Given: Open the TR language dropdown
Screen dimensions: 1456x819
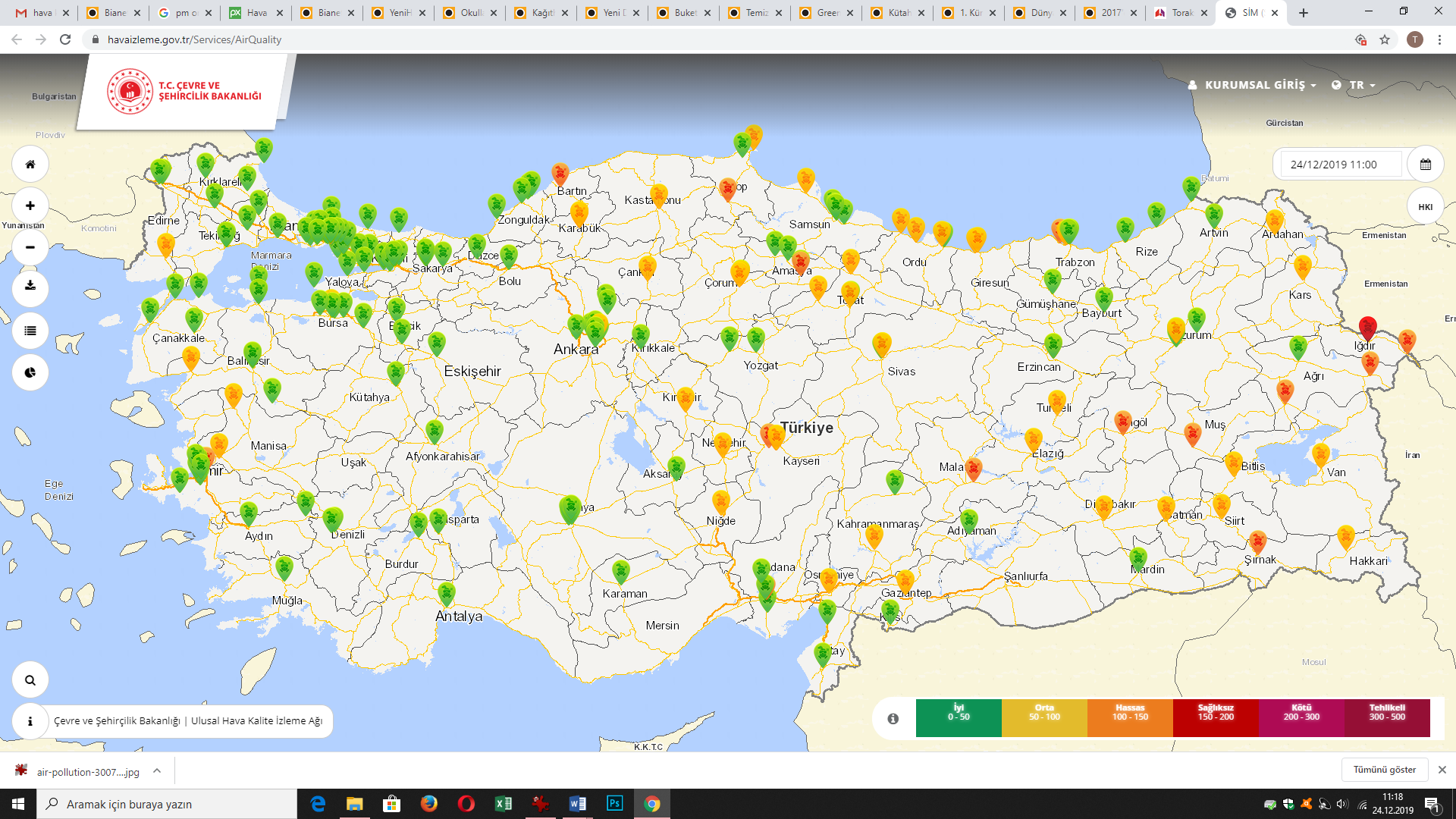Looking at the screenshot, I should pyautogui.click(x=1354, y=85).
